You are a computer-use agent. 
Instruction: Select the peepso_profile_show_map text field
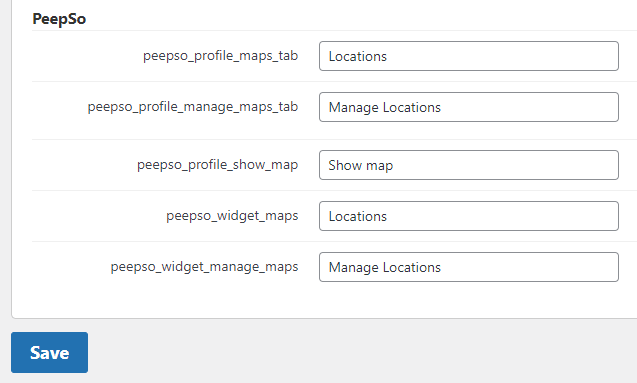click(x=469, y=165)
